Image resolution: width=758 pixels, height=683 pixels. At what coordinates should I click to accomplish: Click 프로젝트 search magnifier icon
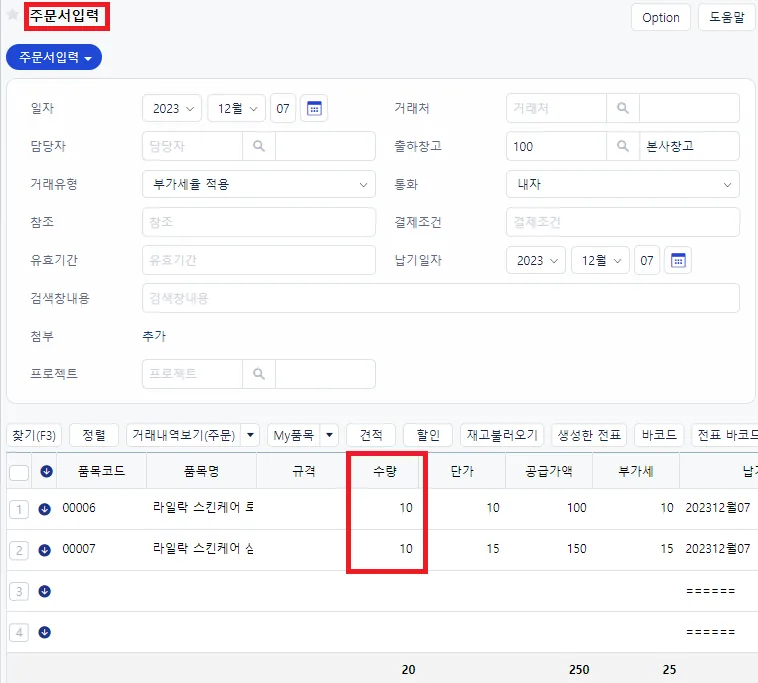pyautogui.click(x=259, y=374)
